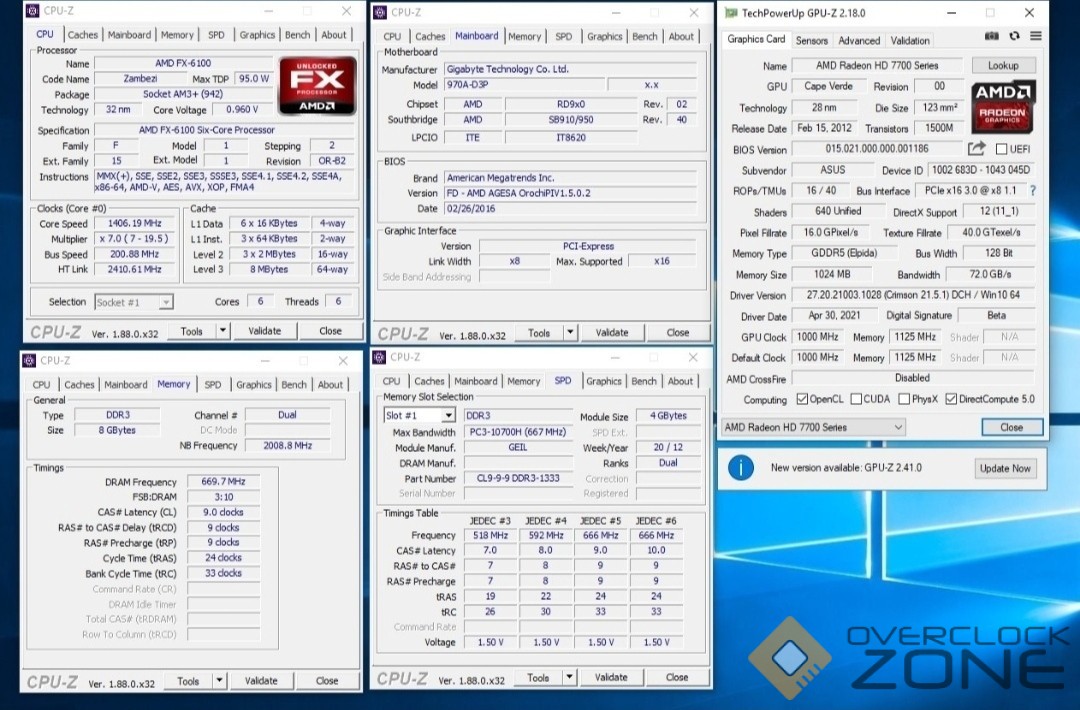The width and height of the screenshot is (1080, 710).
Task: Toggle the UEFI checkbox in GPU-Z
Action: point(1001,149)
